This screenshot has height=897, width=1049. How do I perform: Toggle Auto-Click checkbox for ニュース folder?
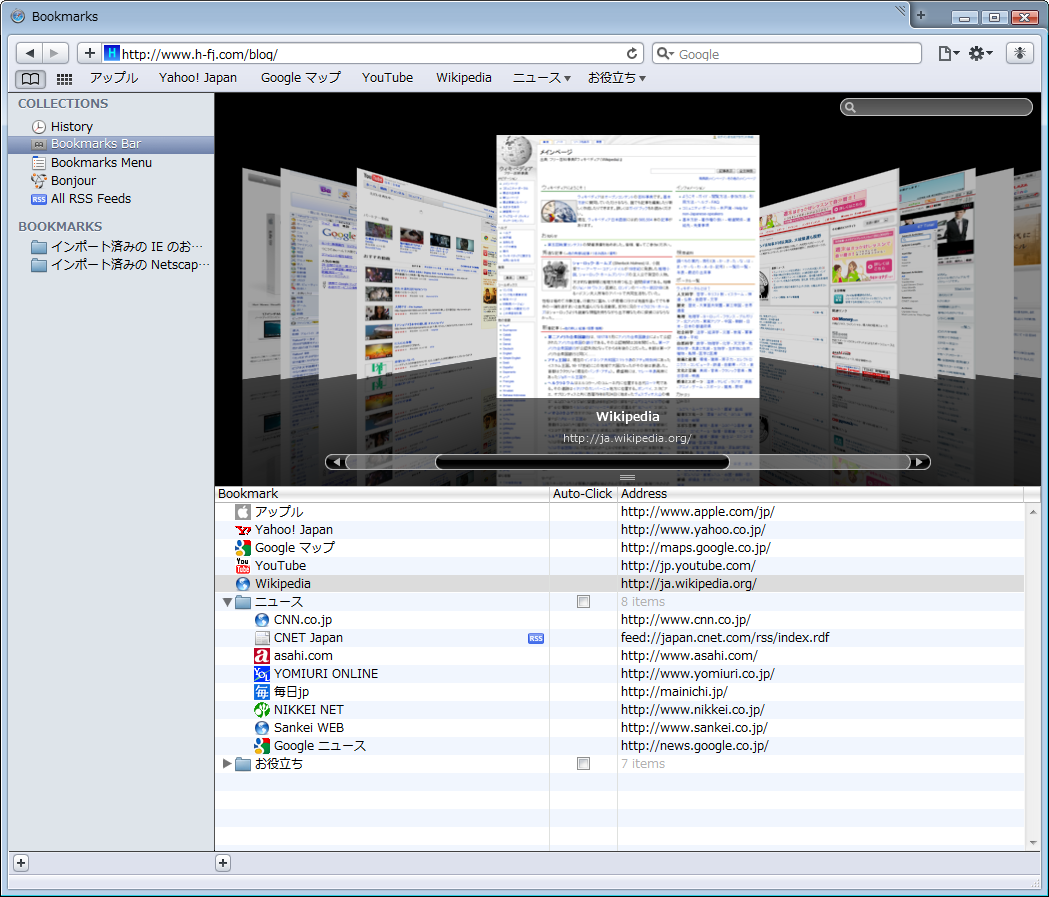pos(583,602)
